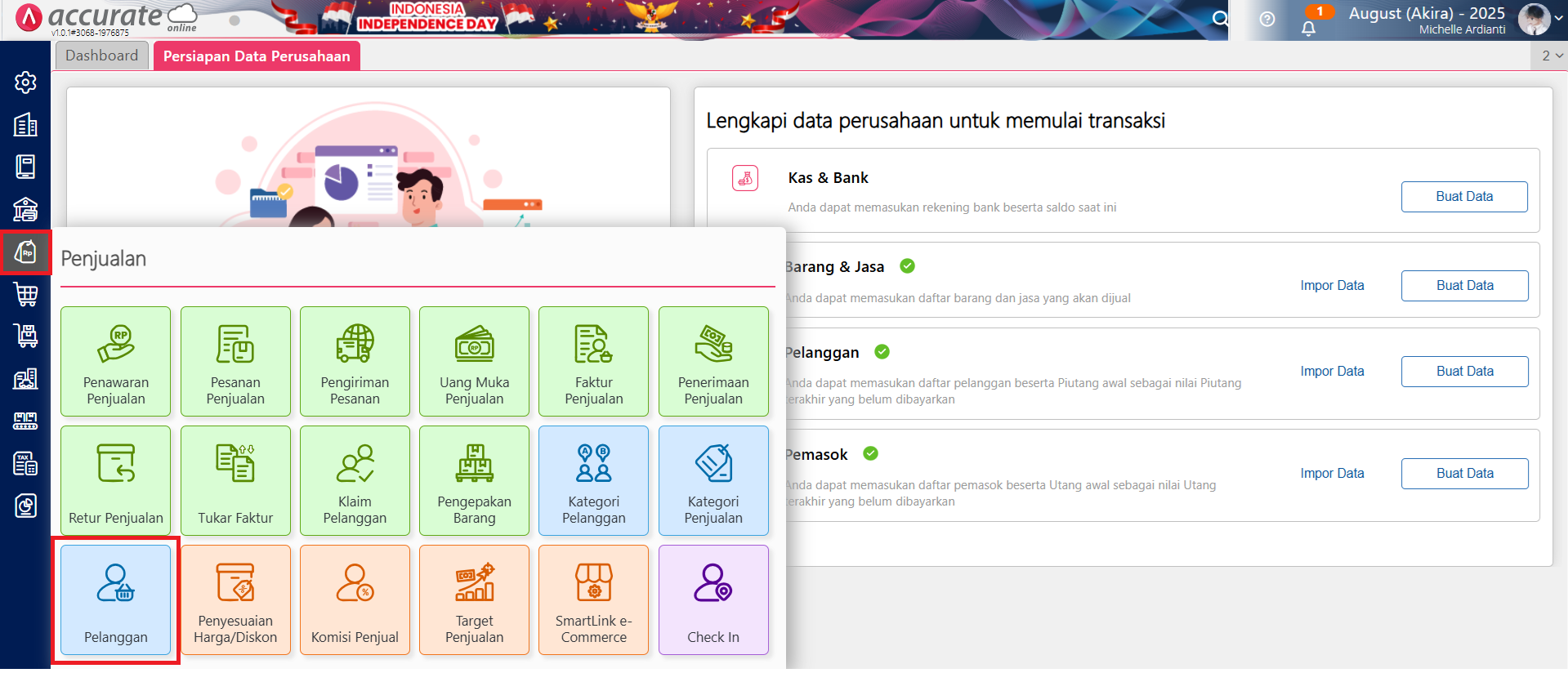Open the Pelanggan customer tile

[x=116, y=600]
